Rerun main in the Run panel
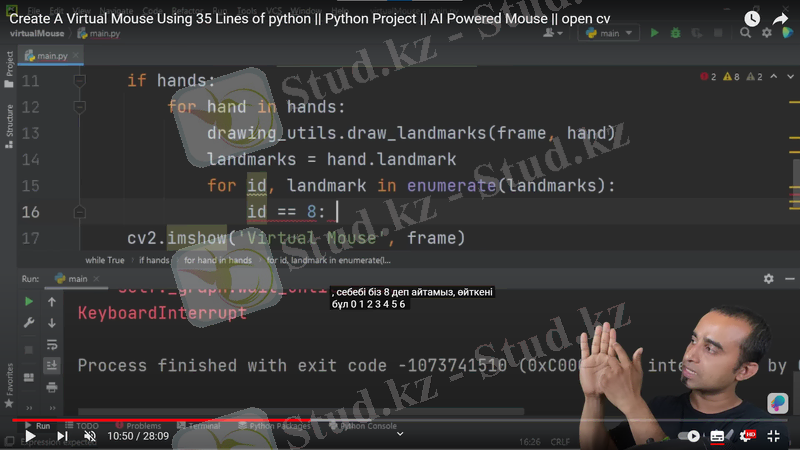This screenshot has height=450, width=800. (29, 302)
